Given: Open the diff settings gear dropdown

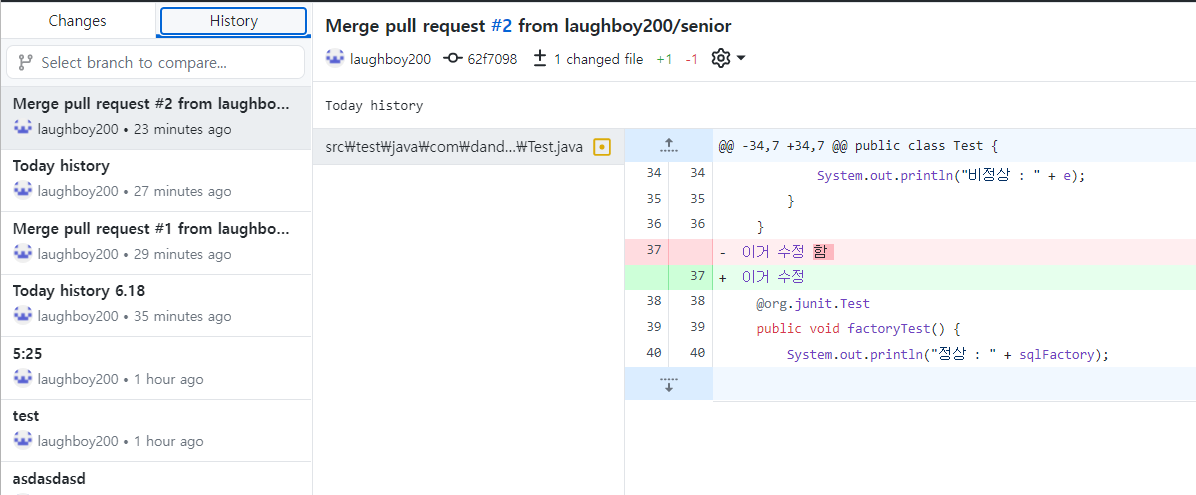Looking at the screenshot, I should (x=728, y=59).
